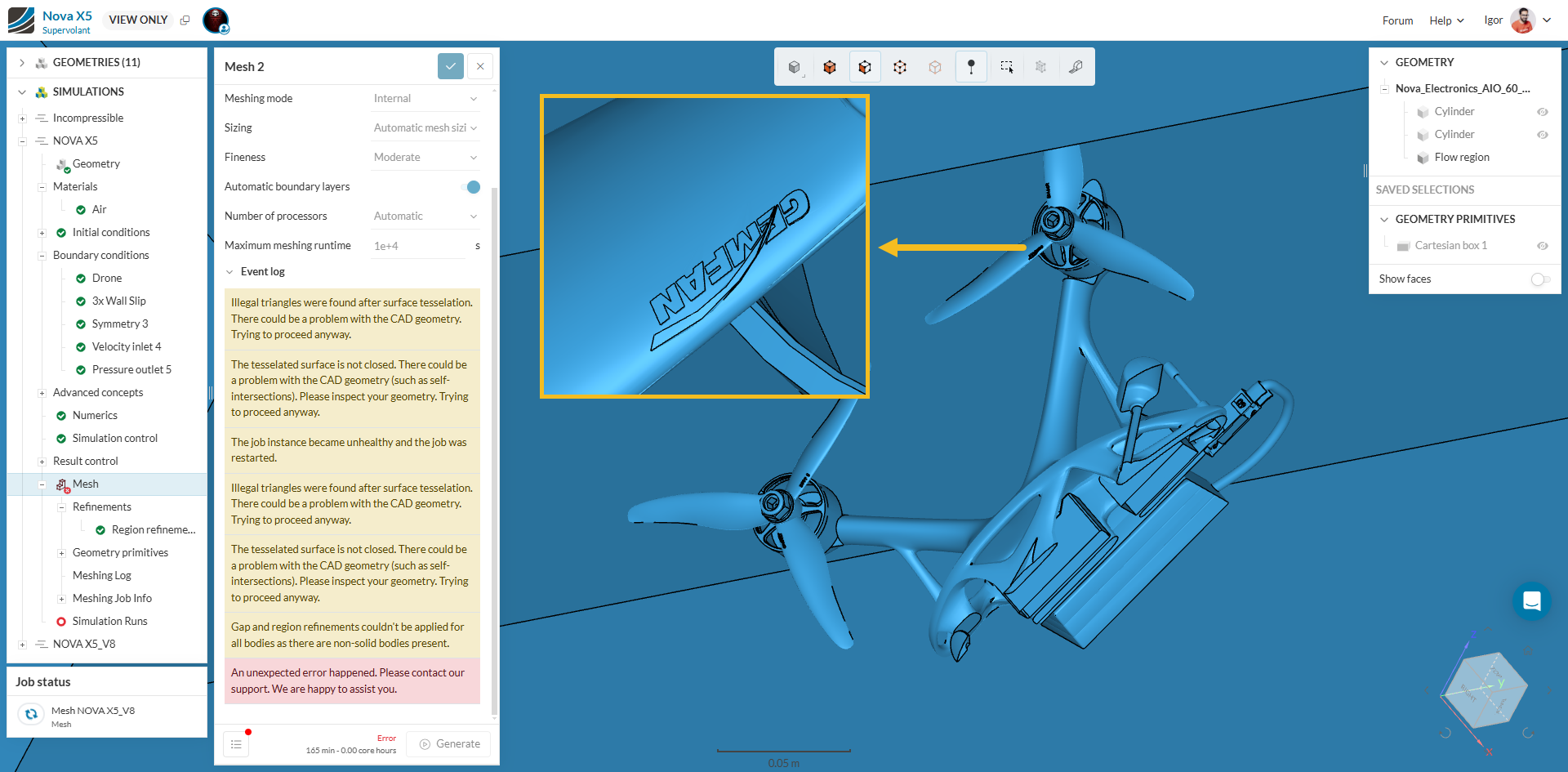
Task: Open the Supervolant owner link
Action: click(x=66, y=31)
